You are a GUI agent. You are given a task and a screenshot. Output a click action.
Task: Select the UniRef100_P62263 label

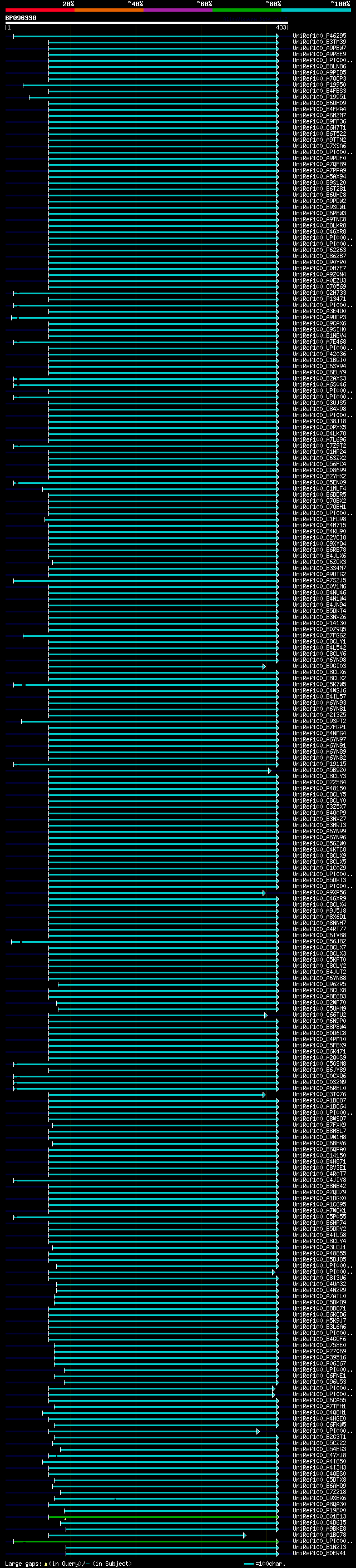(x=319, y=250)
